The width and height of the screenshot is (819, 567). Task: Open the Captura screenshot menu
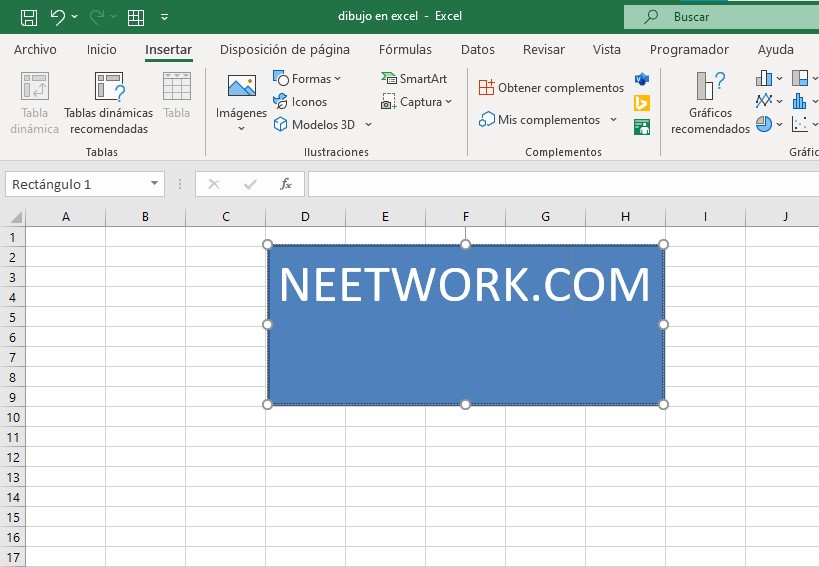[416, 102]
